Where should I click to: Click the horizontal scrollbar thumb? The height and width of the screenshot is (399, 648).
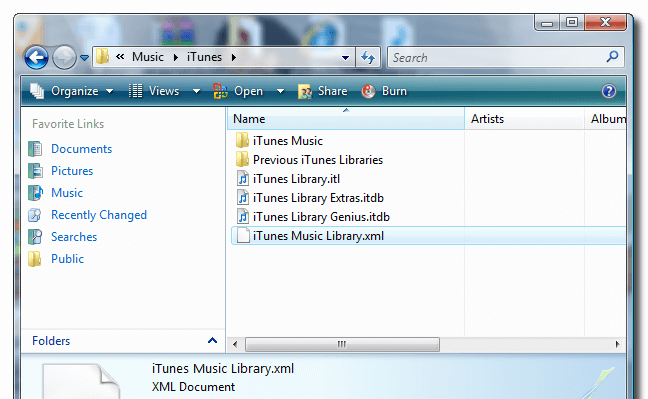pyautogui.click(x=342, y=344)
